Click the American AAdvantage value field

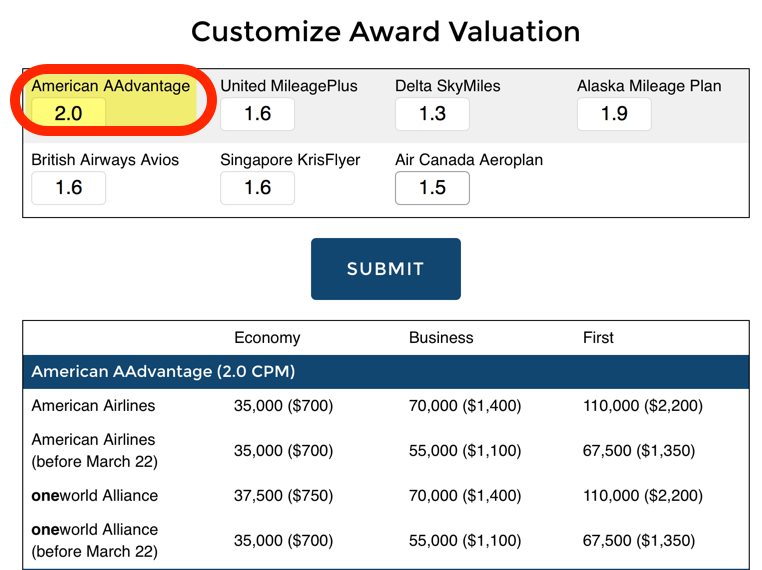(x=69, y=113)
